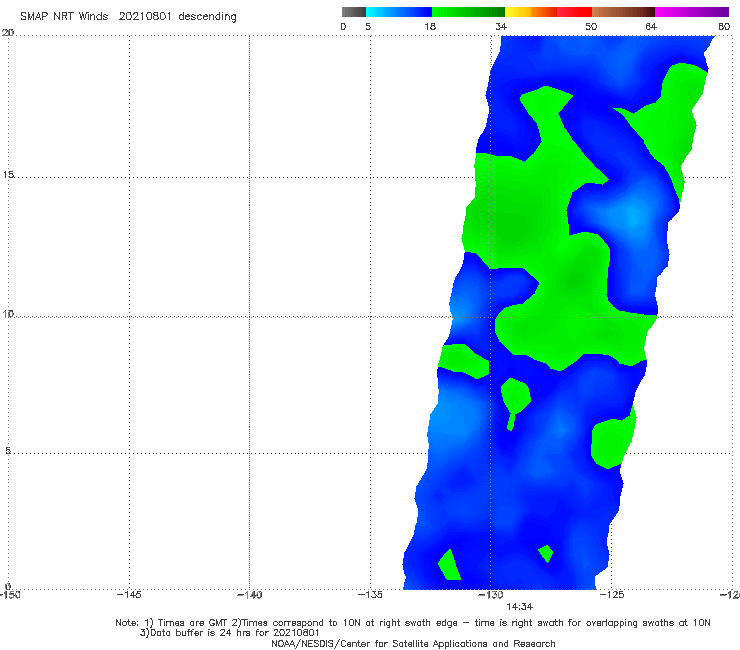Screen dimensions: 740x650
Task: Click the latitude axis label '15'
Action: (x=8, y=175)
